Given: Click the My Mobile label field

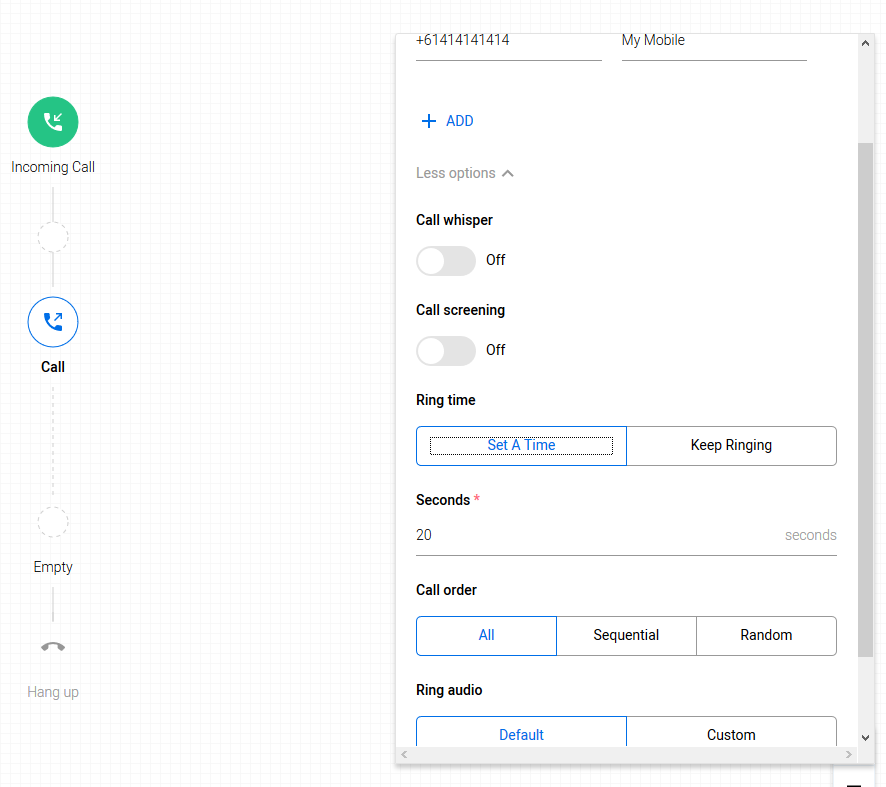Looking at the screenshot, I should [x=713, y=42].
